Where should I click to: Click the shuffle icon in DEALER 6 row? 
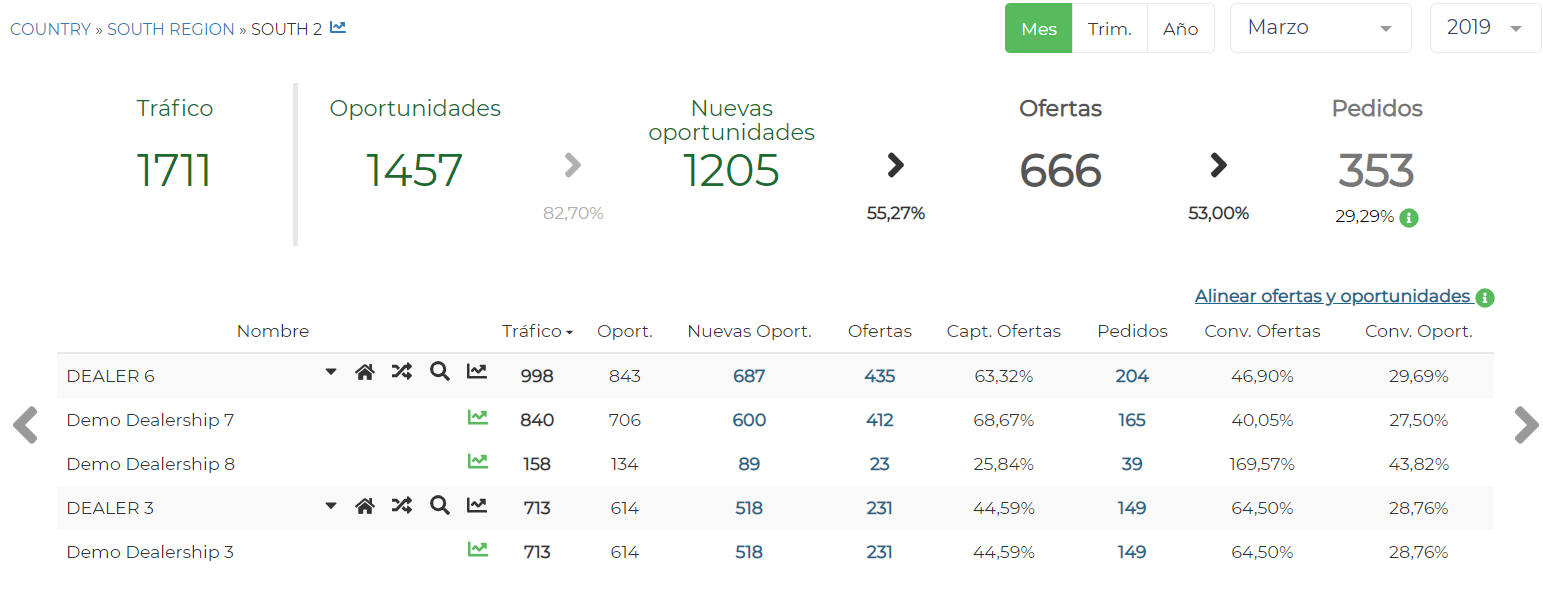point(401,373)
